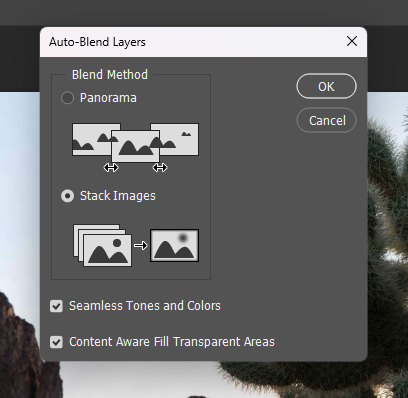The image size is (408, 398).
Task: Click the Auto-Blend Layers title text
Action: tap(97, 42)
